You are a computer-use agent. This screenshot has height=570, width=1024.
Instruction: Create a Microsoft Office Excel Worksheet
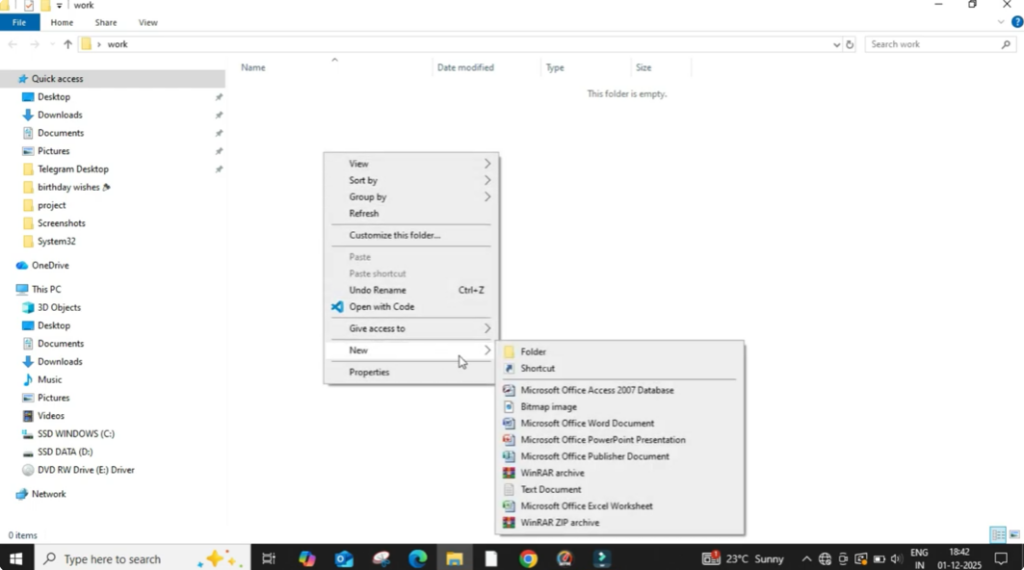point(619,505)
